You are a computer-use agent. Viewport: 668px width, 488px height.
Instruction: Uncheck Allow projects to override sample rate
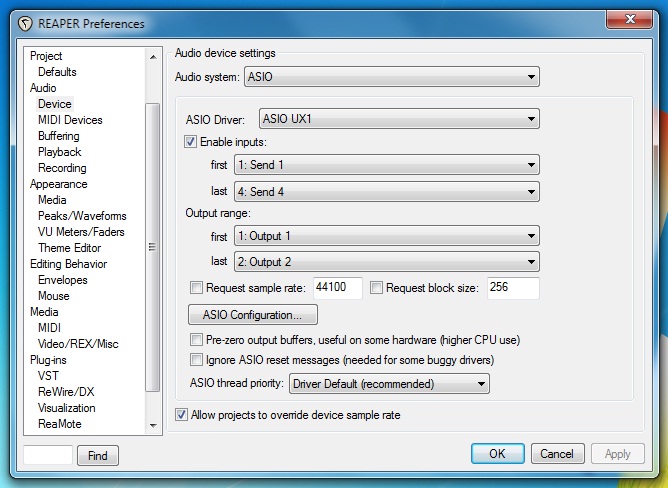coord(181,415)
